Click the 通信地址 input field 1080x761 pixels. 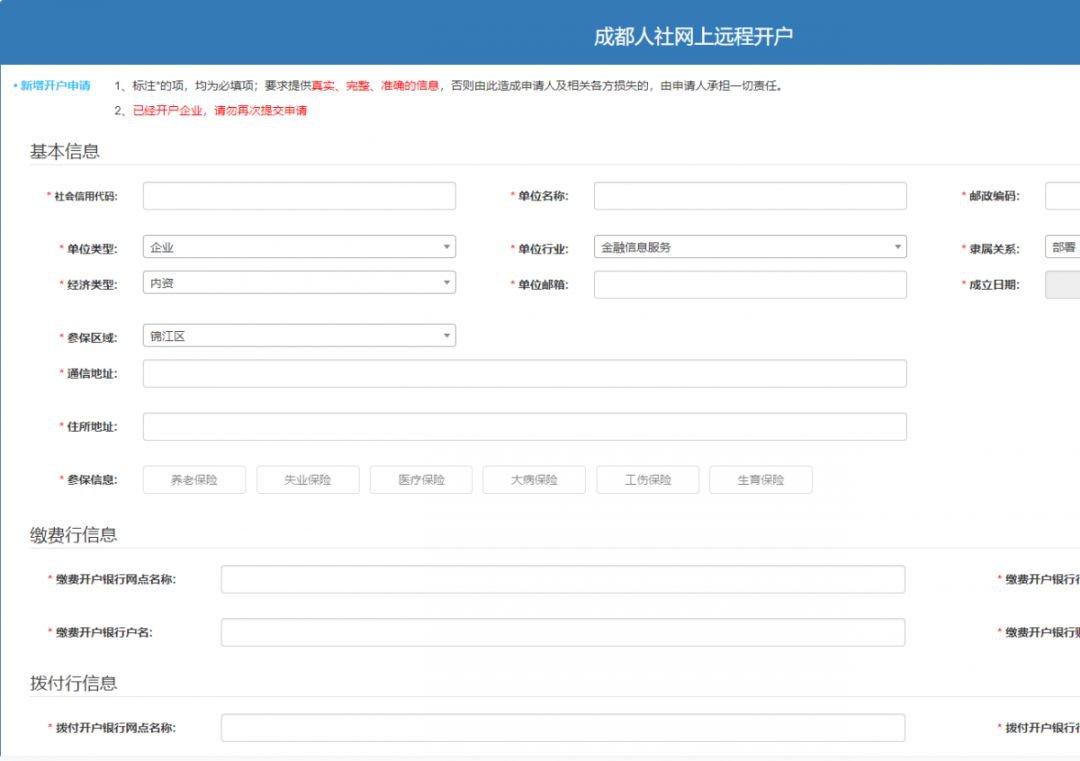click(x=524, y=374)
